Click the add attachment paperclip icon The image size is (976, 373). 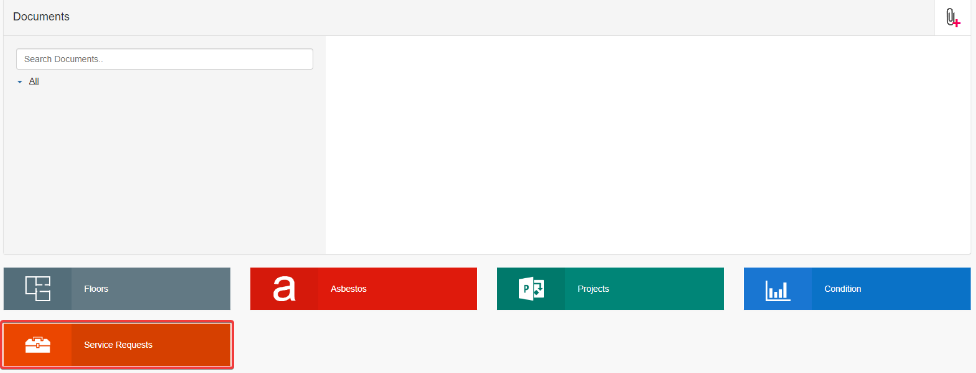[x=952, y=17]
